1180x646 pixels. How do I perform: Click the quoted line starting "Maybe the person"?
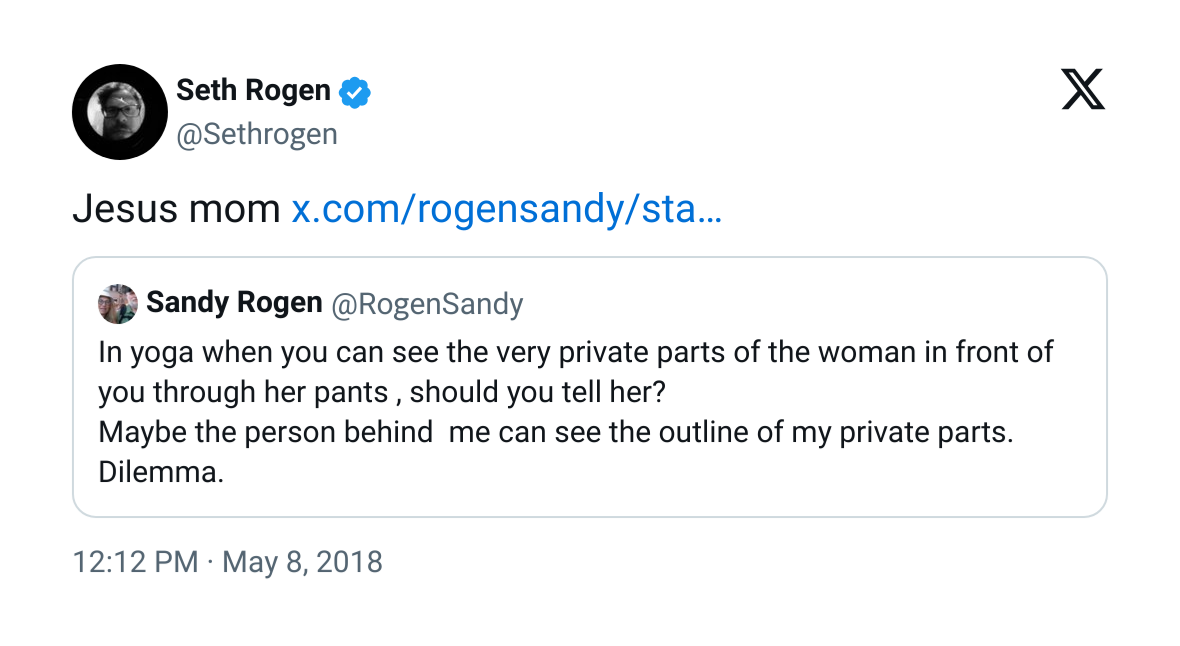tap(555, 432)
